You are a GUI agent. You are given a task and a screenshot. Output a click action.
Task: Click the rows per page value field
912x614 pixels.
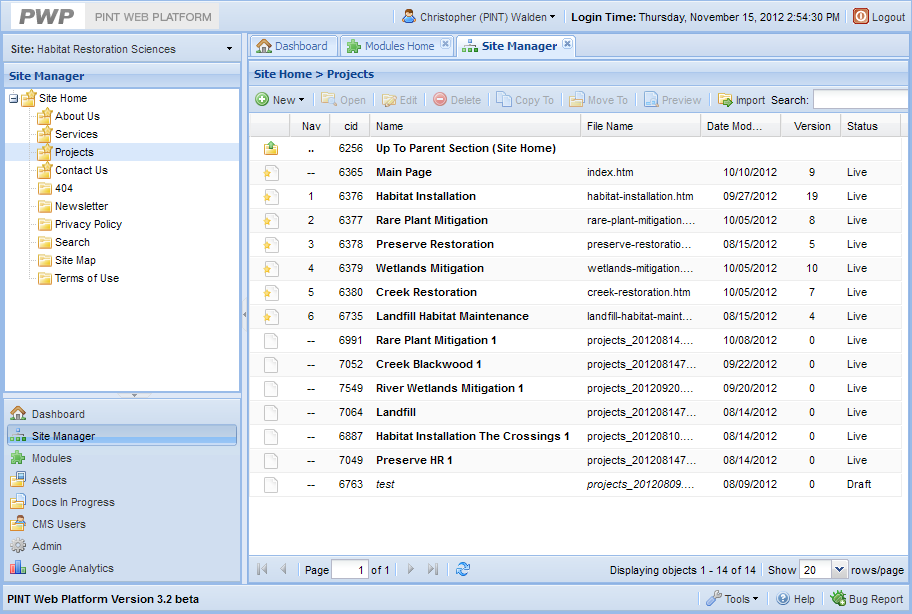(815, 570)
